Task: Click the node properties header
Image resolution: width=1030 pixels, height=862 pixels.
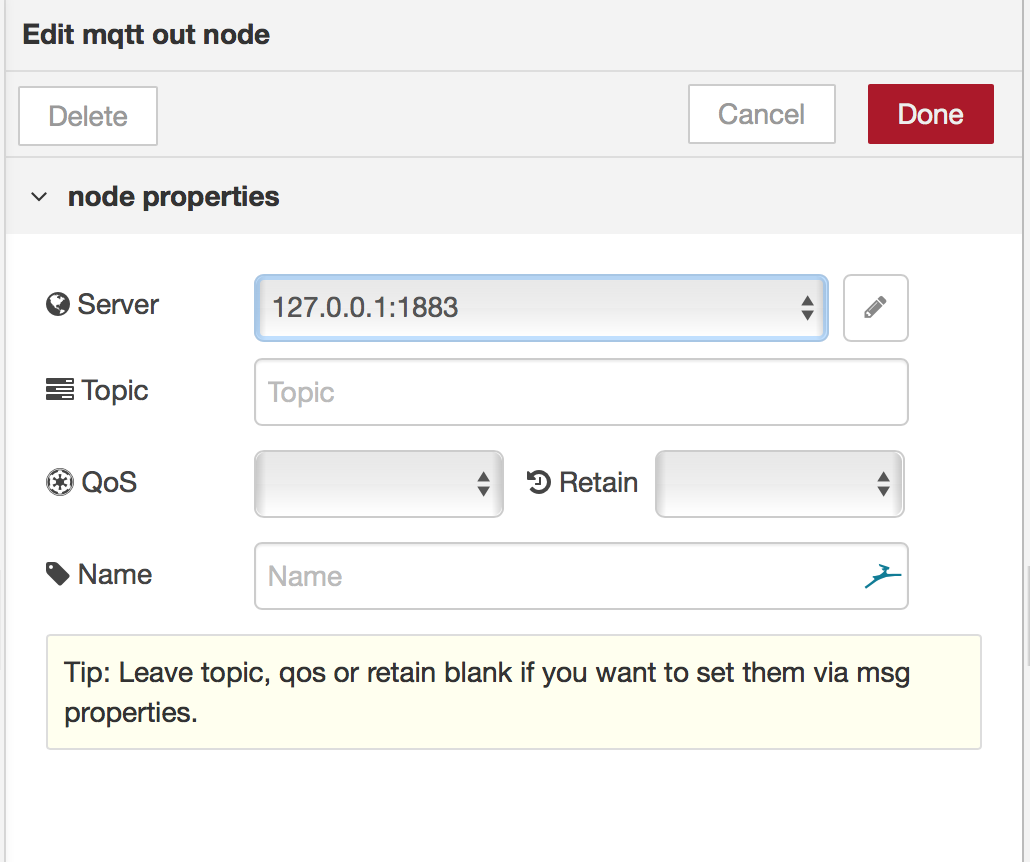Action: (x=173, y=196)
